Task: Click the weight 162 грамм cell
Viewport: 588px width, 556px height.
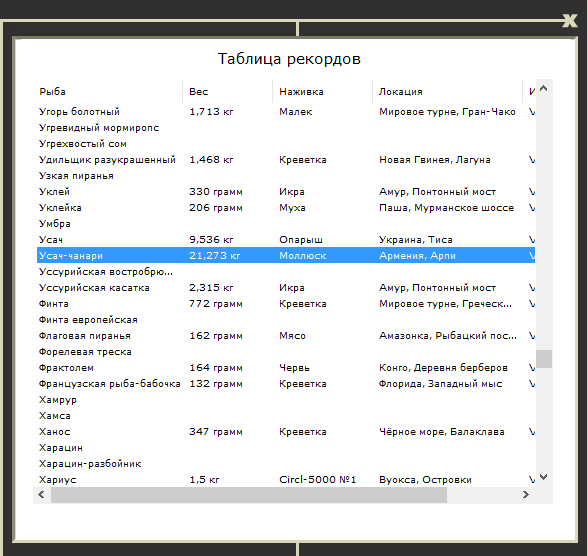Action: [216, 336]
